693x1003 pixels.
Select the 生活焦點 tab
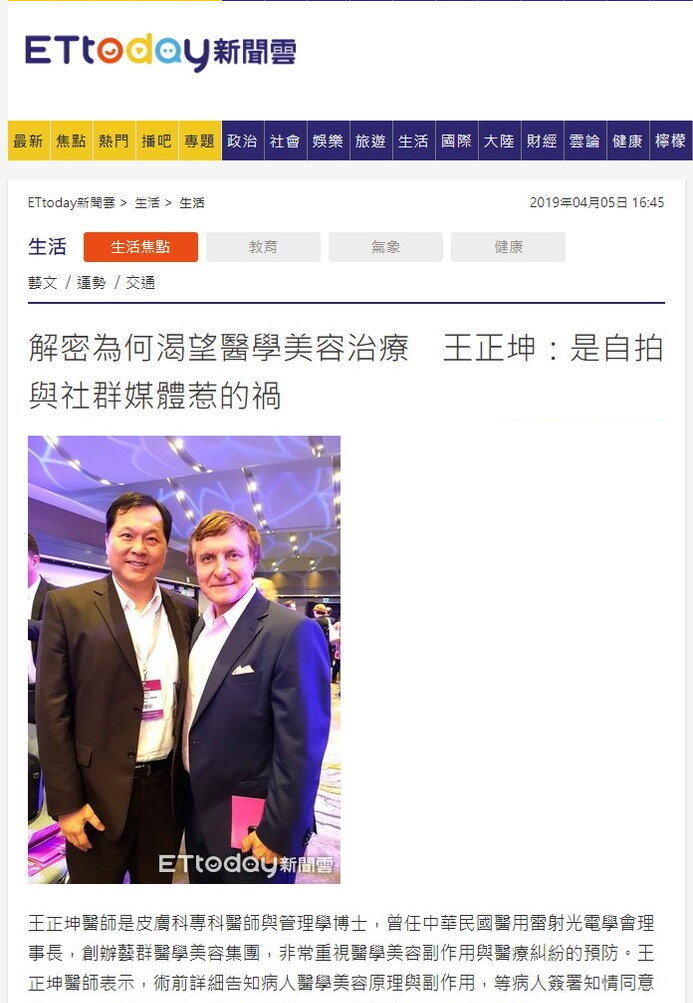click(141, 247)
